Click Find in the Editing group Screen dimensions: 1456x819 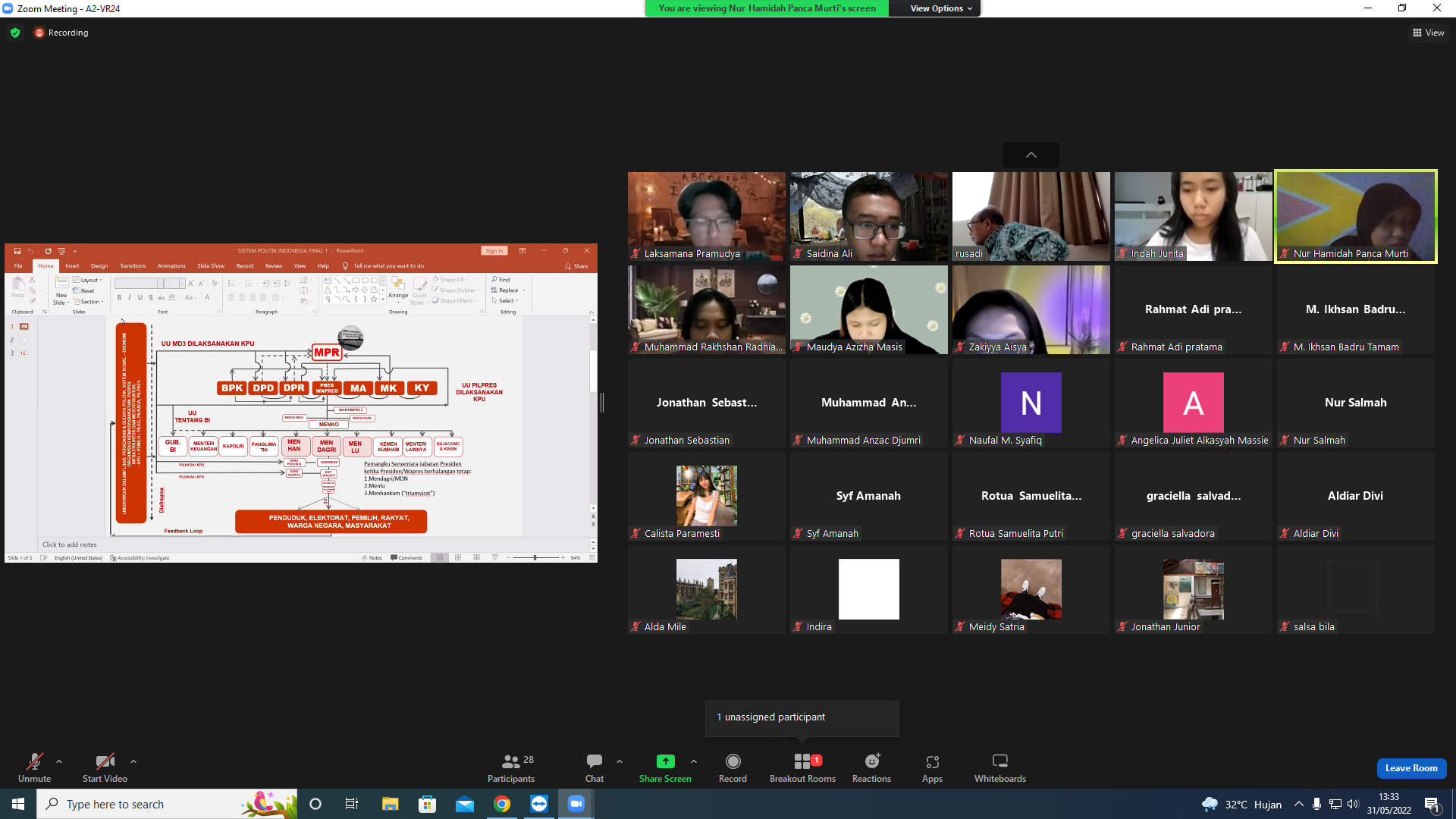coord(501,280)
